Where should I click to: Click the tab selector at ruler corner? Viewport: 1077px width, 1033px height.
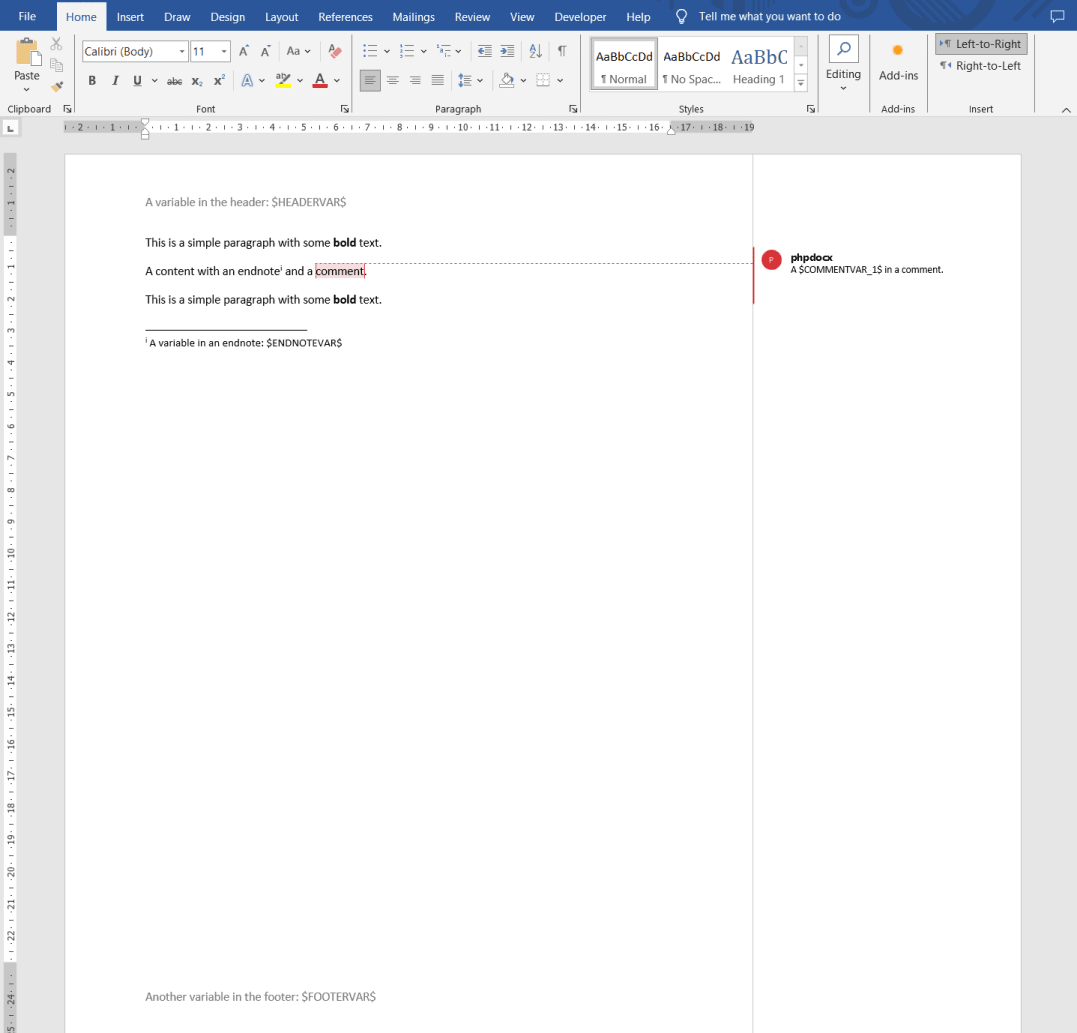[10, 128]
